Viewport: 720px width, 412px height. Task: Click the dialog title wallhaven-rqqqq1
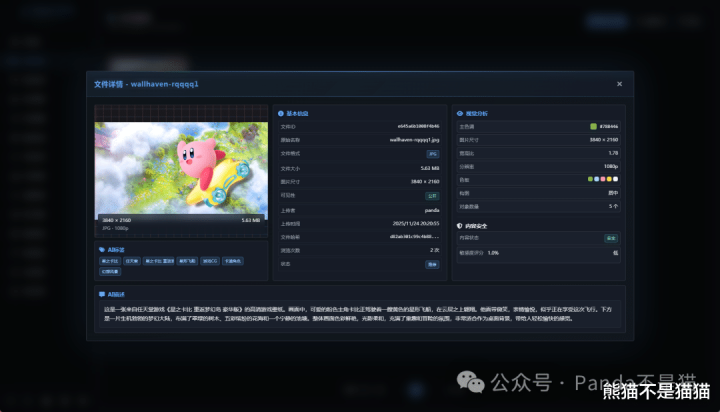click(164, 84)
